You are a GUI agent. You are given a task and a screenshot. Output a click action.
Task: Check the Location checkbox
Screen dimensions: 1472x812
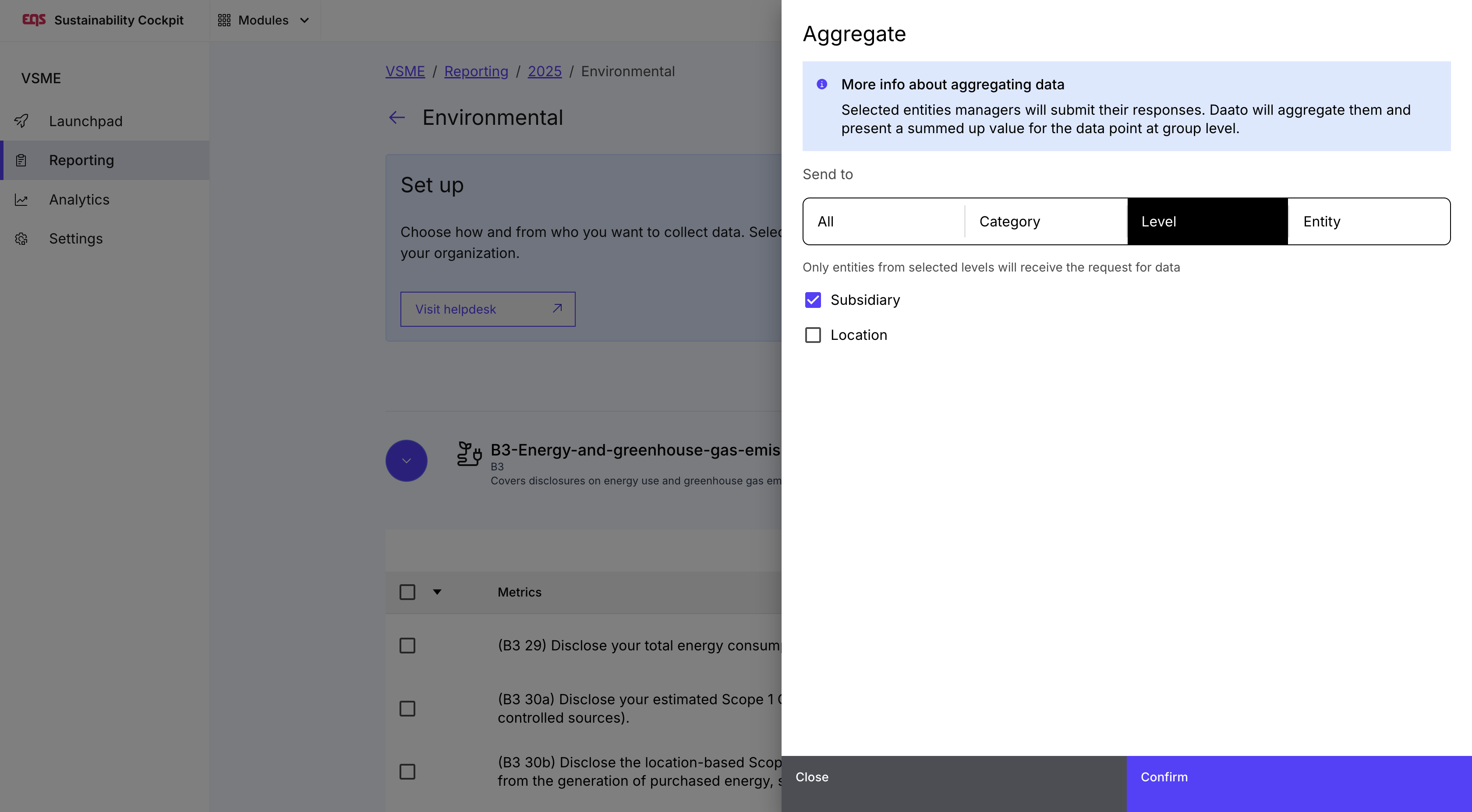click(813, 335)
